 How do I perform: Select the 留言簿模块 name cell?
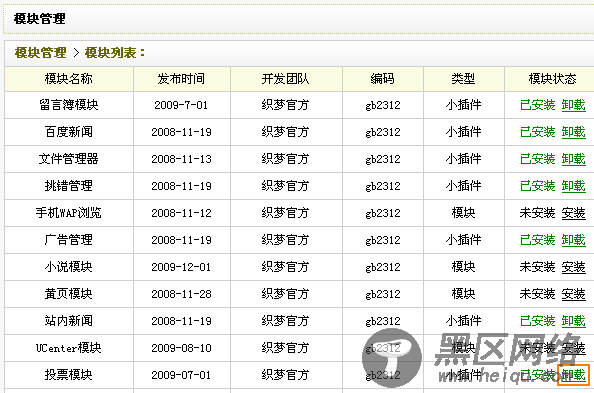coord(69,105)
